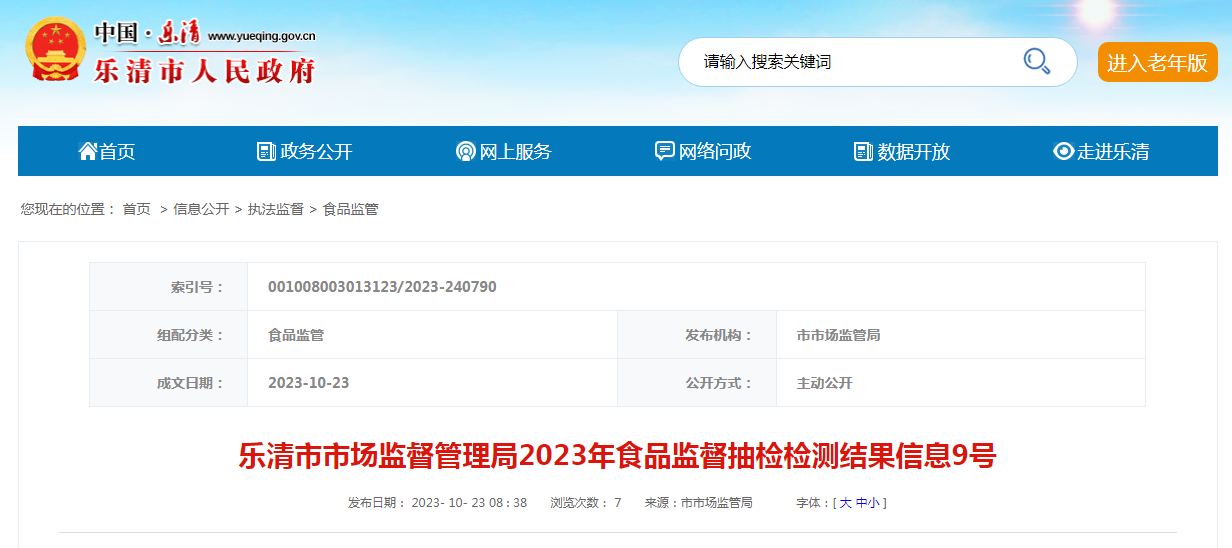Go to 首页 in the breadcrumb

pos(137,209)
